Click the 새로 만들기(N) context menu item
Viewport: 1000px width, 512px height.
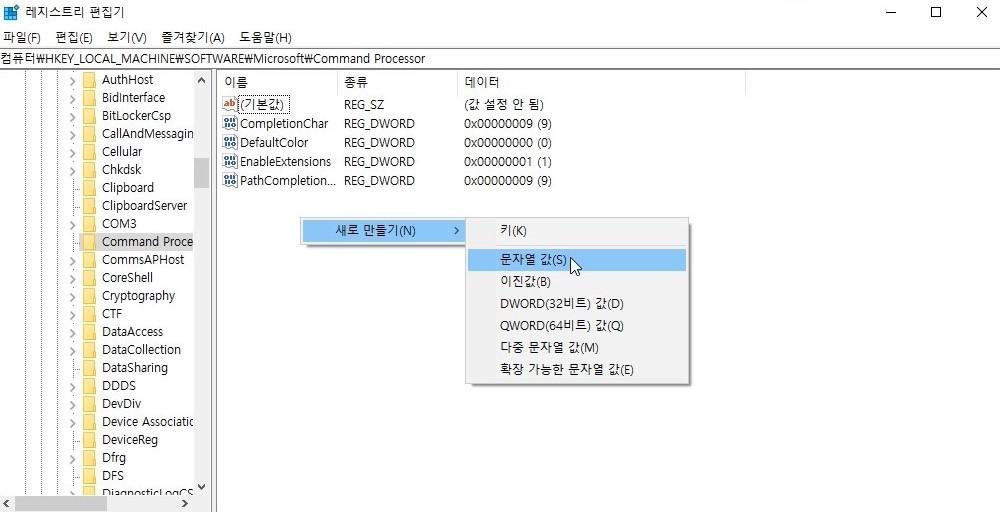pyautogui.click(x=382, y=230)
